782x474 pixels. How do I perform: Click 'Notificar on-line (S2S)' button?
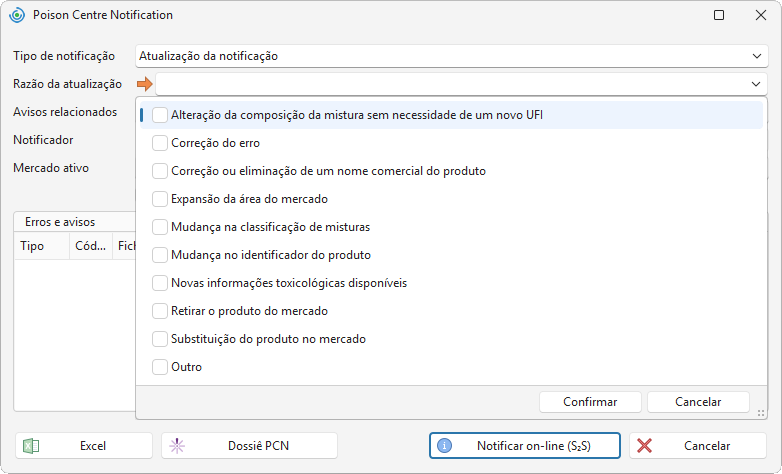pyautogui.click(x=525, y=446)
